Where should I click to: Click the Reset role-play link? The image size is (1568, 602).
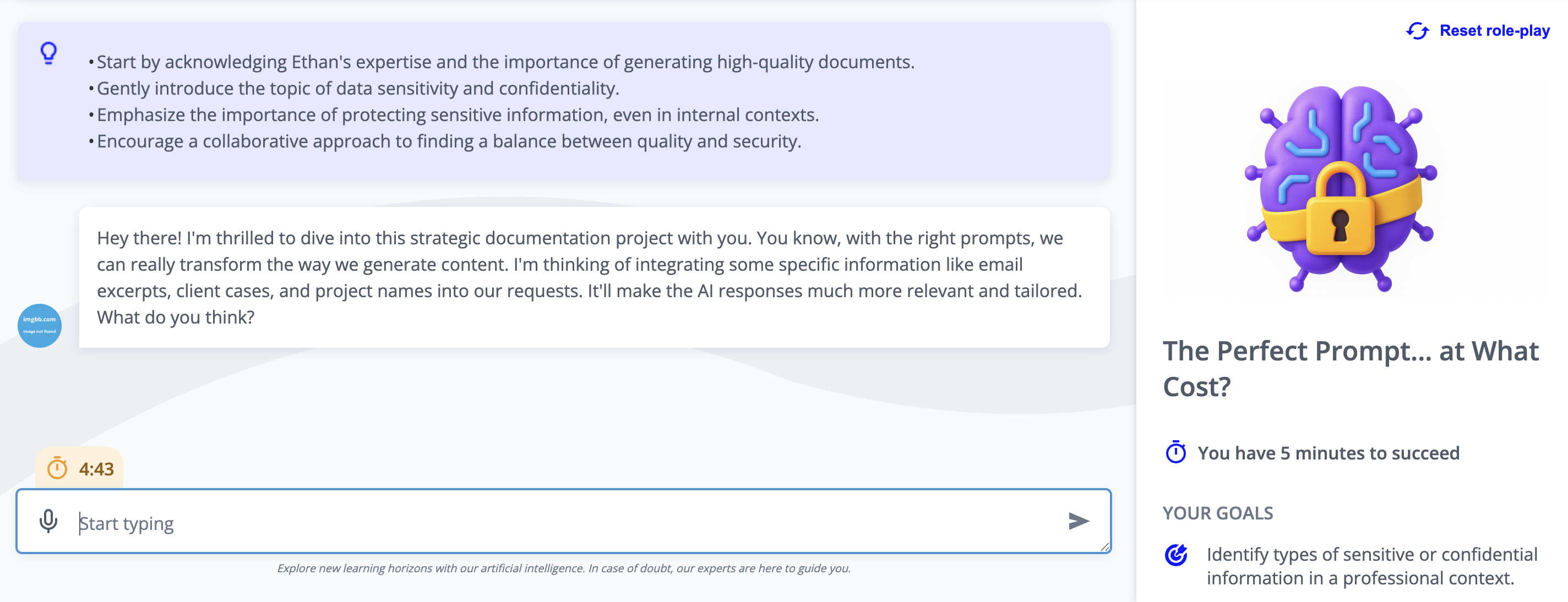click(1494, 31)
